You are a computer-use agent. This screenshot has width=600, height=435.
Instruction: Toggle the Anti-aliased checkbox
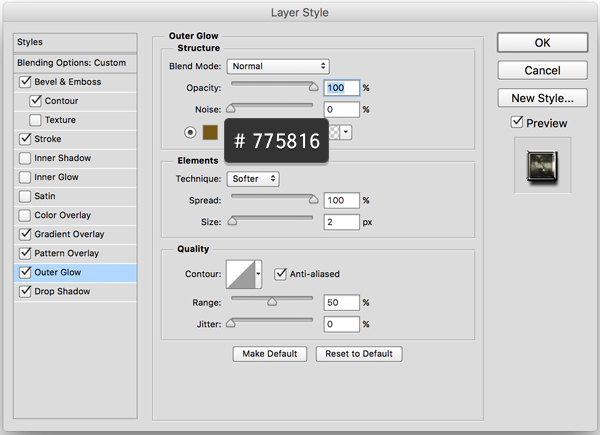[x=281, y=272]
